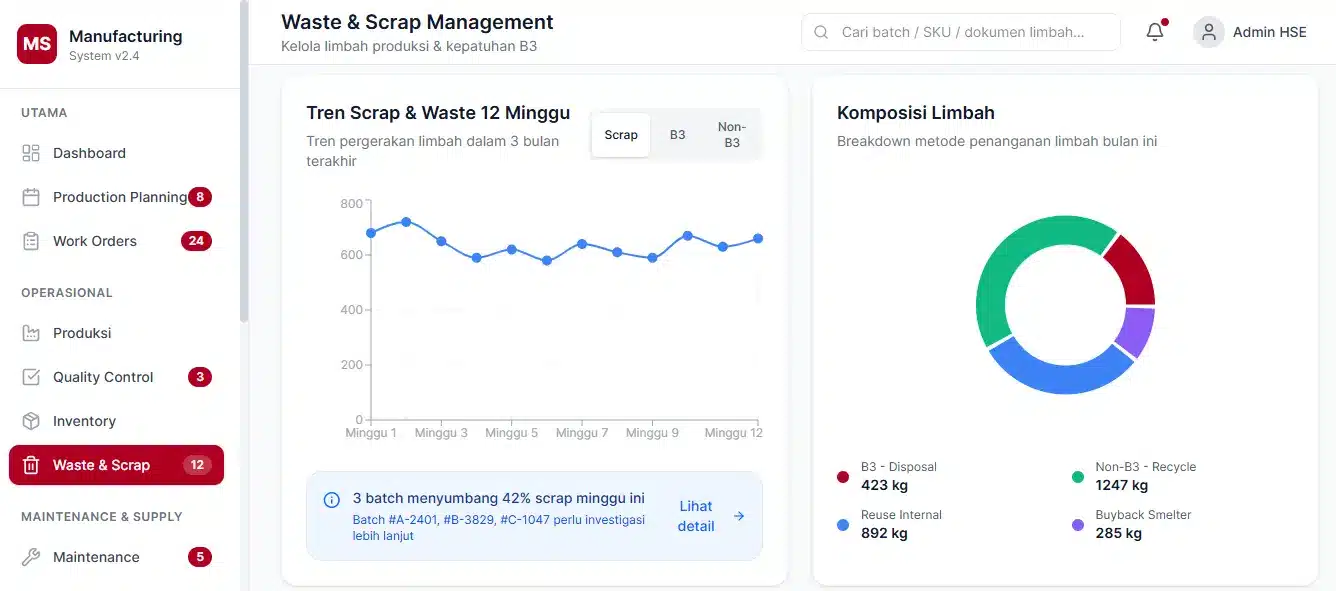Click the Quality Control checkmark icon
Viewport: 1336px width, 591px height.
31,377
